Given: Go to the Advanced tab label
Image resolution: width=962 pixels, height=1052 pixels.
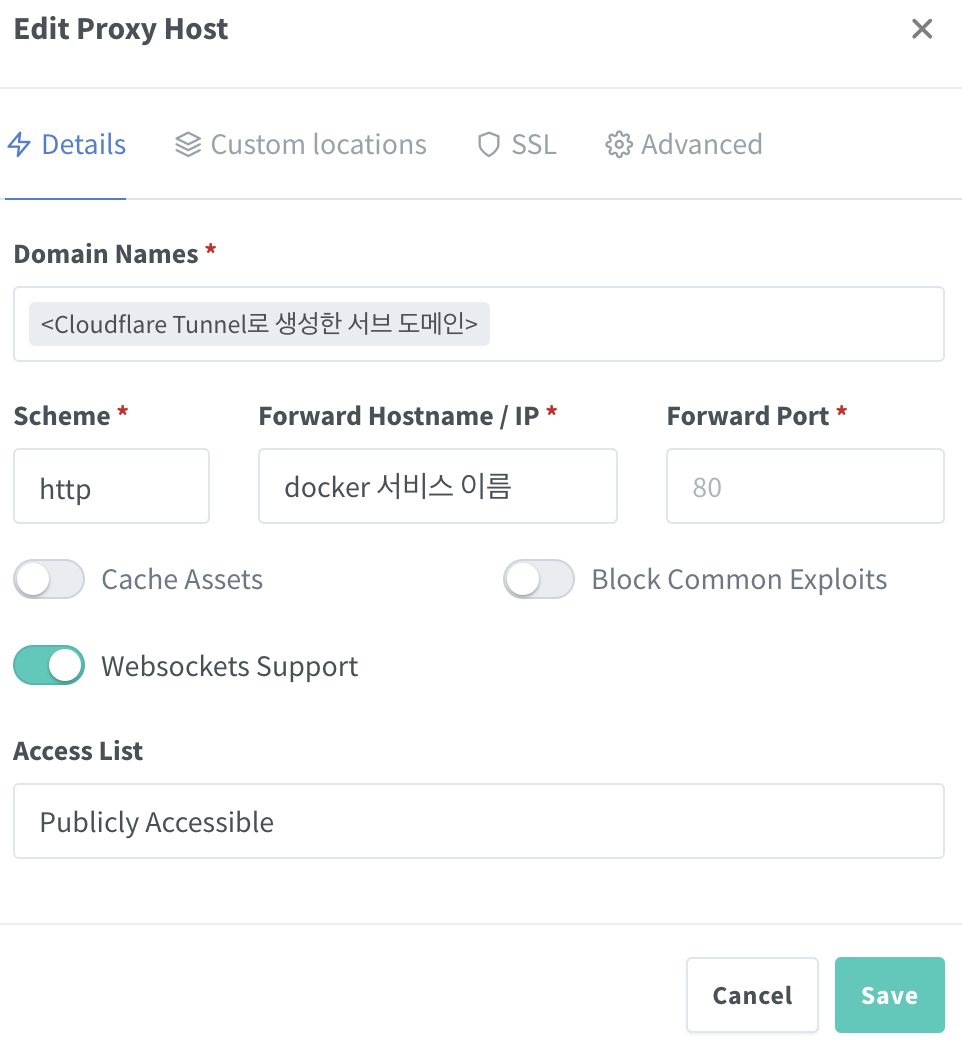Looking at the screenshot, I should click(701, 145).
